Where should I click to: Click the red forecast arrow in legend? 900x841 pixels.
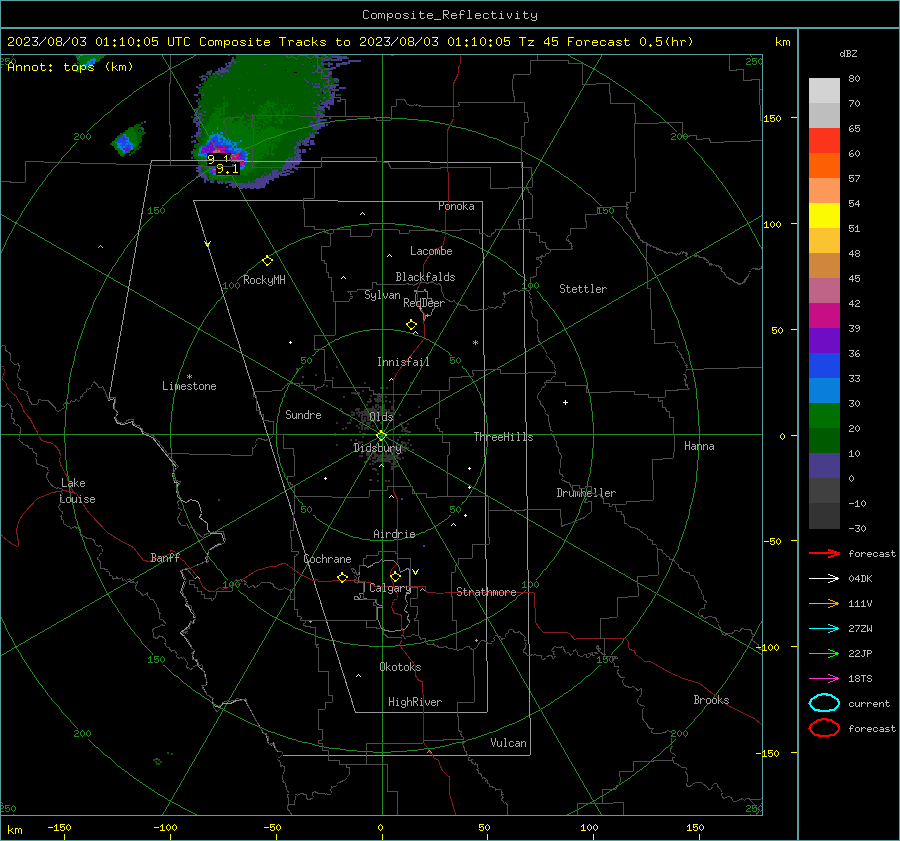(824, 553)
